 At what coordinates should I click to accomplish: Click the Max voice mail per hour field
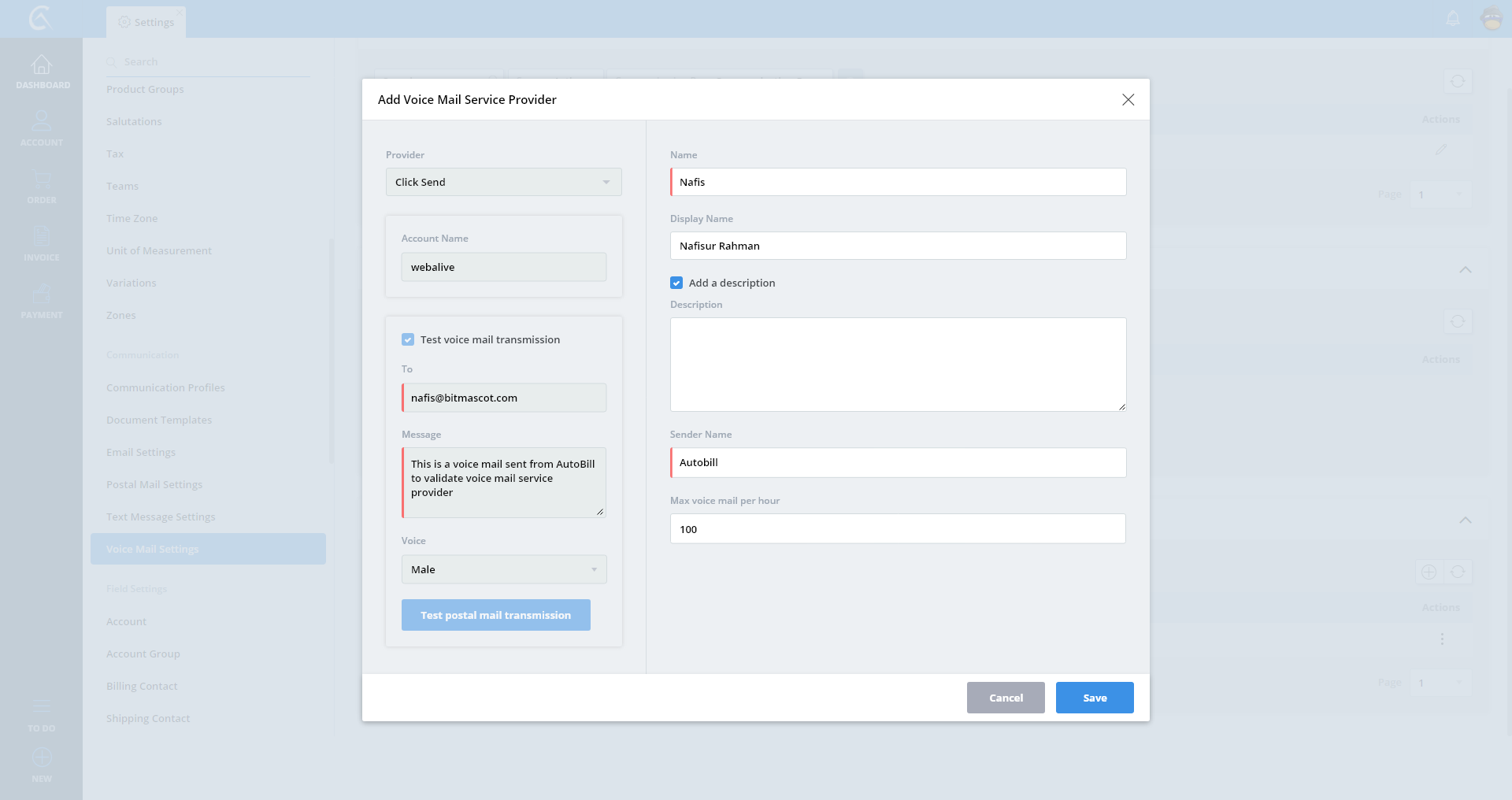[x=898, y=529]
